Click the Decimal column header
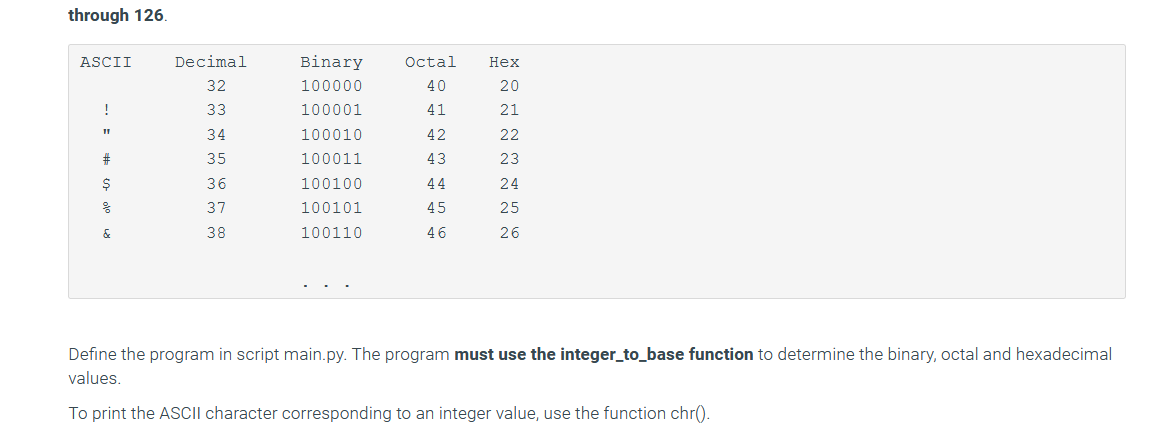The image size is (1156, 434). (211, 62)
